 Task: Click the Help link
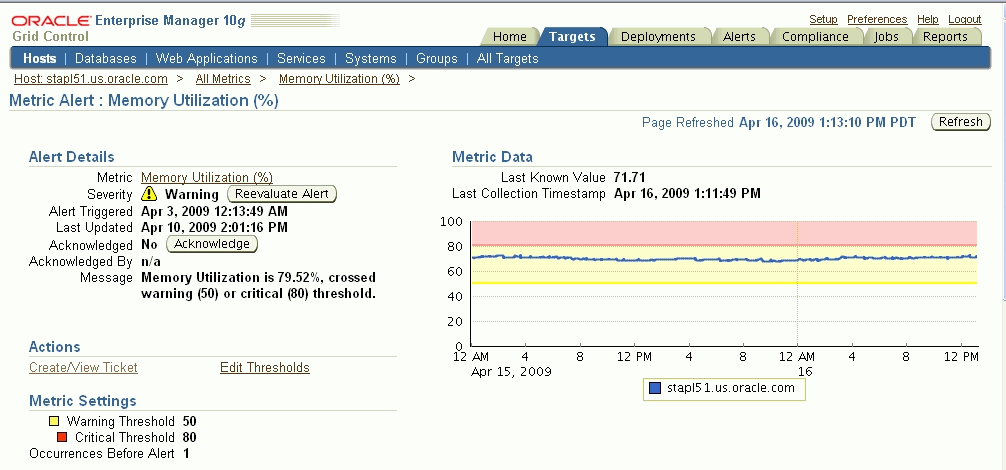[928, 19]
